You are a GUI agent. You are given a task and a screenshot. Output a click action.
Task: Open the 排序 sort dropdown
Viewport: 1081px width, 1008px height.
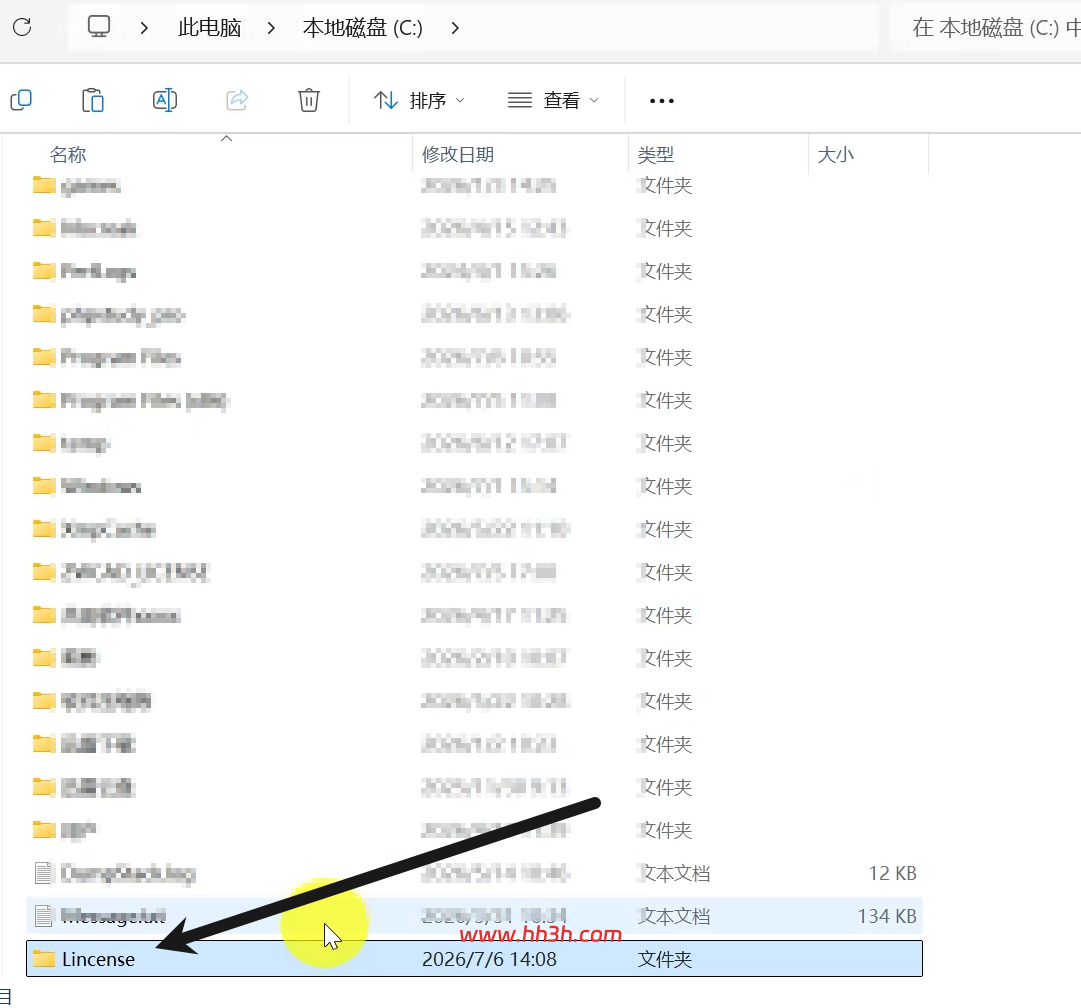[x=419, y=101]
